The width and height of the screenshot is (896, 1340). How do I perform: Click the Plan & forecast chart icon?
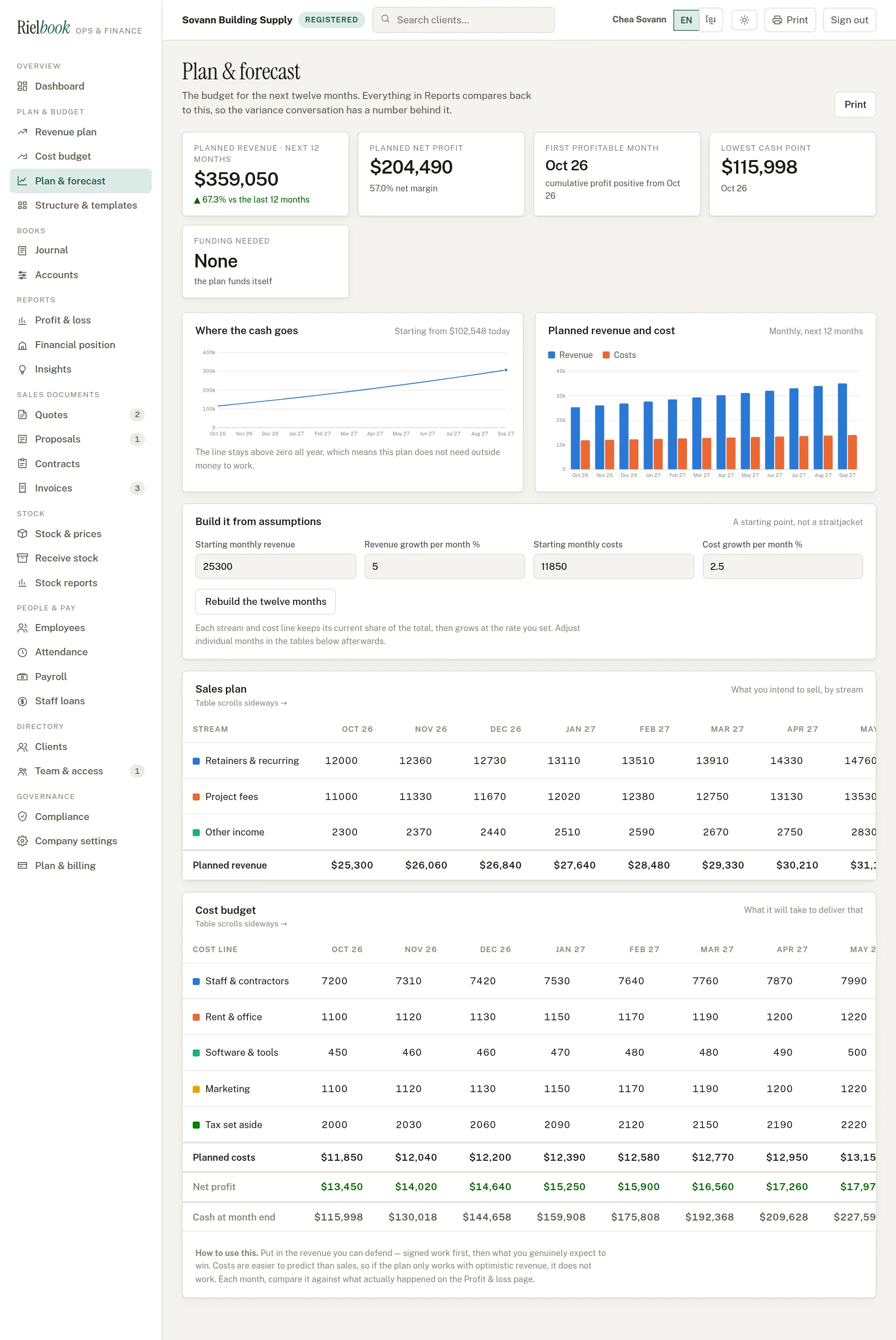(x=22, y=181)
